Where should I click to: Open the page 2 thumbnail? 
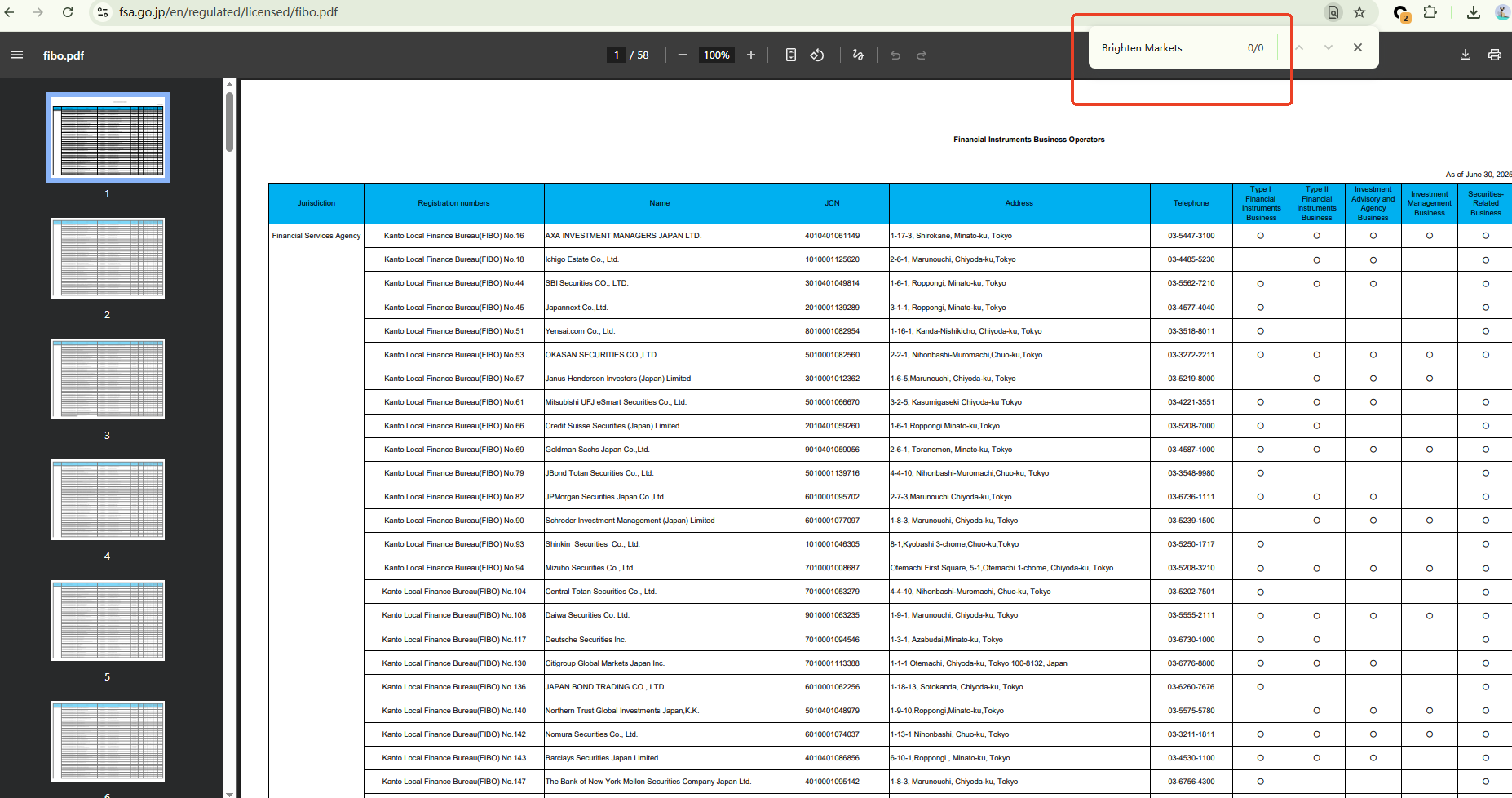point(108,258)
